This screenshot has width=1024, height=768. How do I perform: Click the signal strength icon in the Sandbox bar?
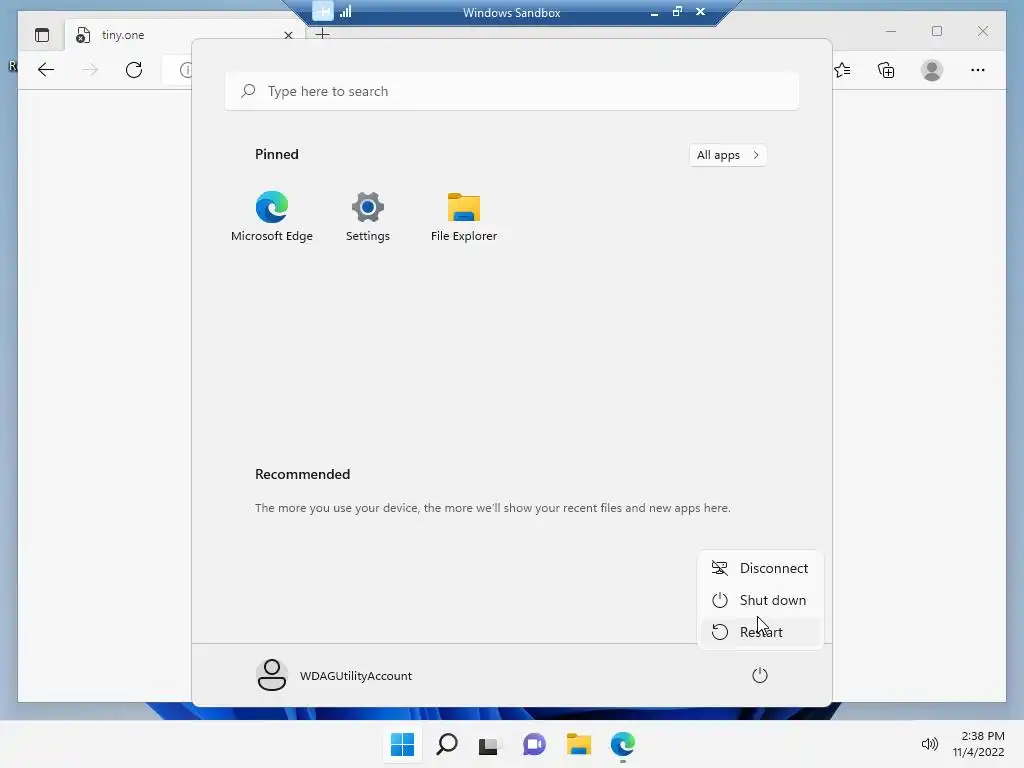click(x=345, y=11)
